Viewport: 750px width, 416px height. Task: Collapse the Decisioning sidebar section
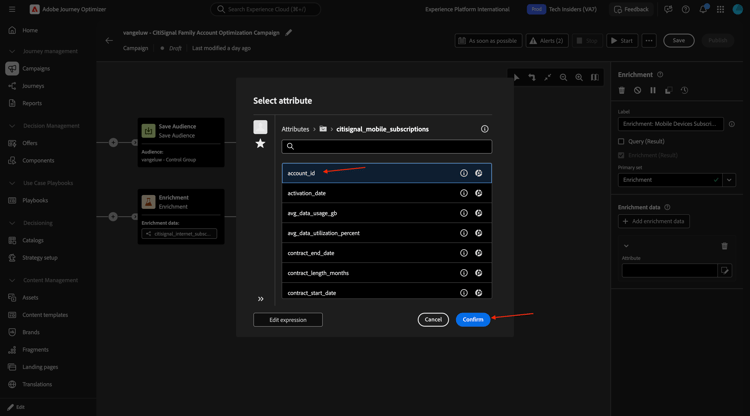pyautogui.click(x=12, y=223)
